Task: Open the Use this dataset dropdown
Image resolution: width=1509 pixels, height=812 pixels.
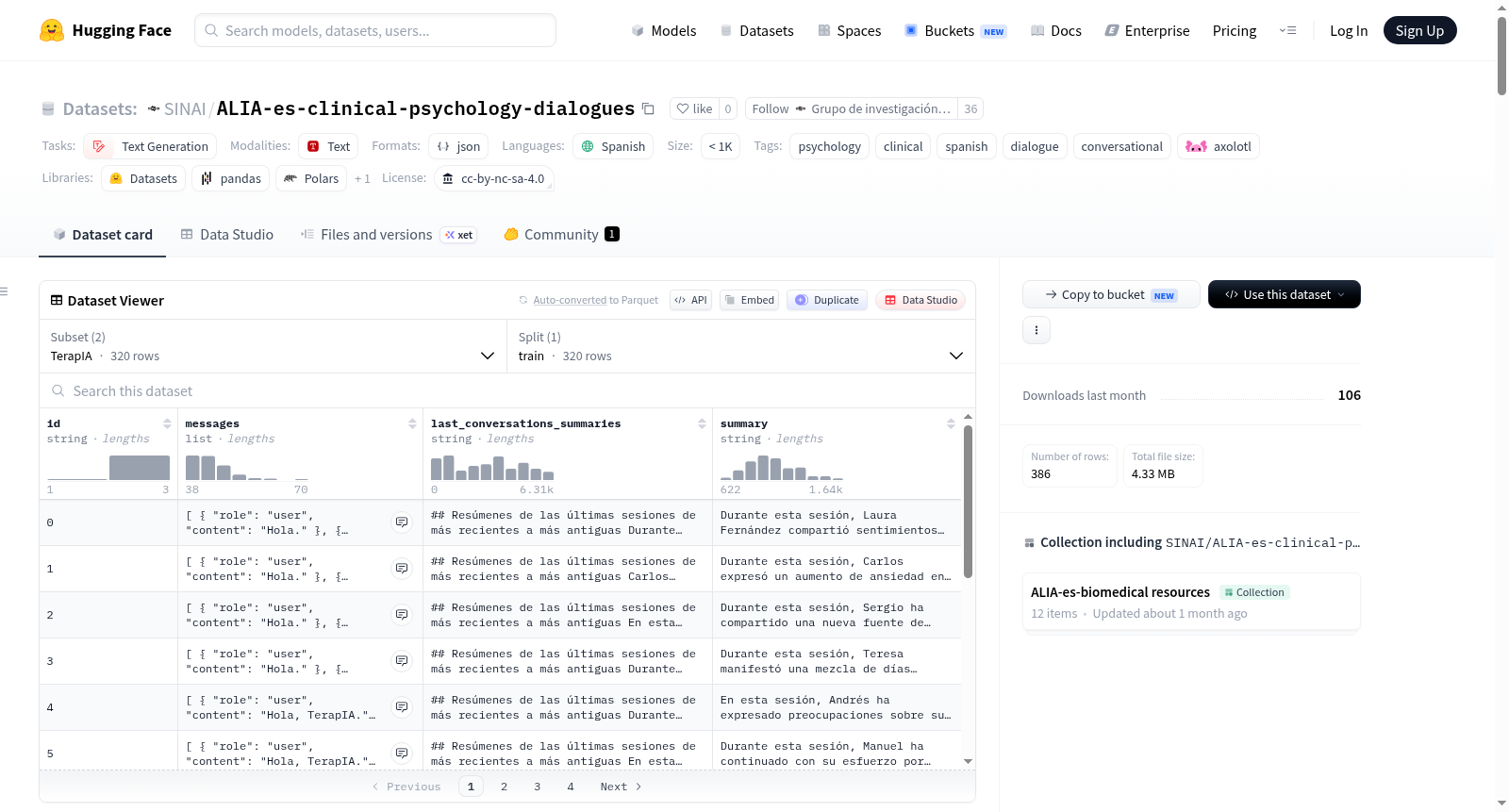Action: 1285,294
